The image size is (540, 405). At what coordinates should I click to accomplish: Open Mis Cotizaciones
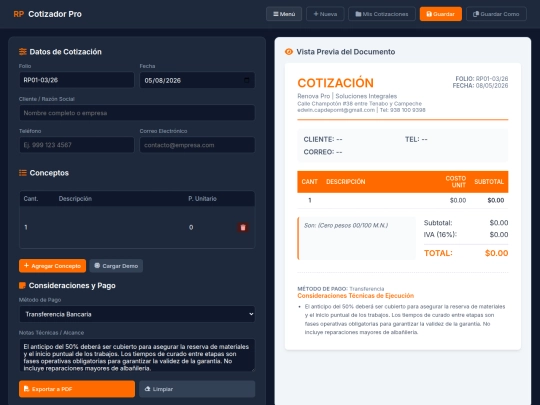click(382, 14)
